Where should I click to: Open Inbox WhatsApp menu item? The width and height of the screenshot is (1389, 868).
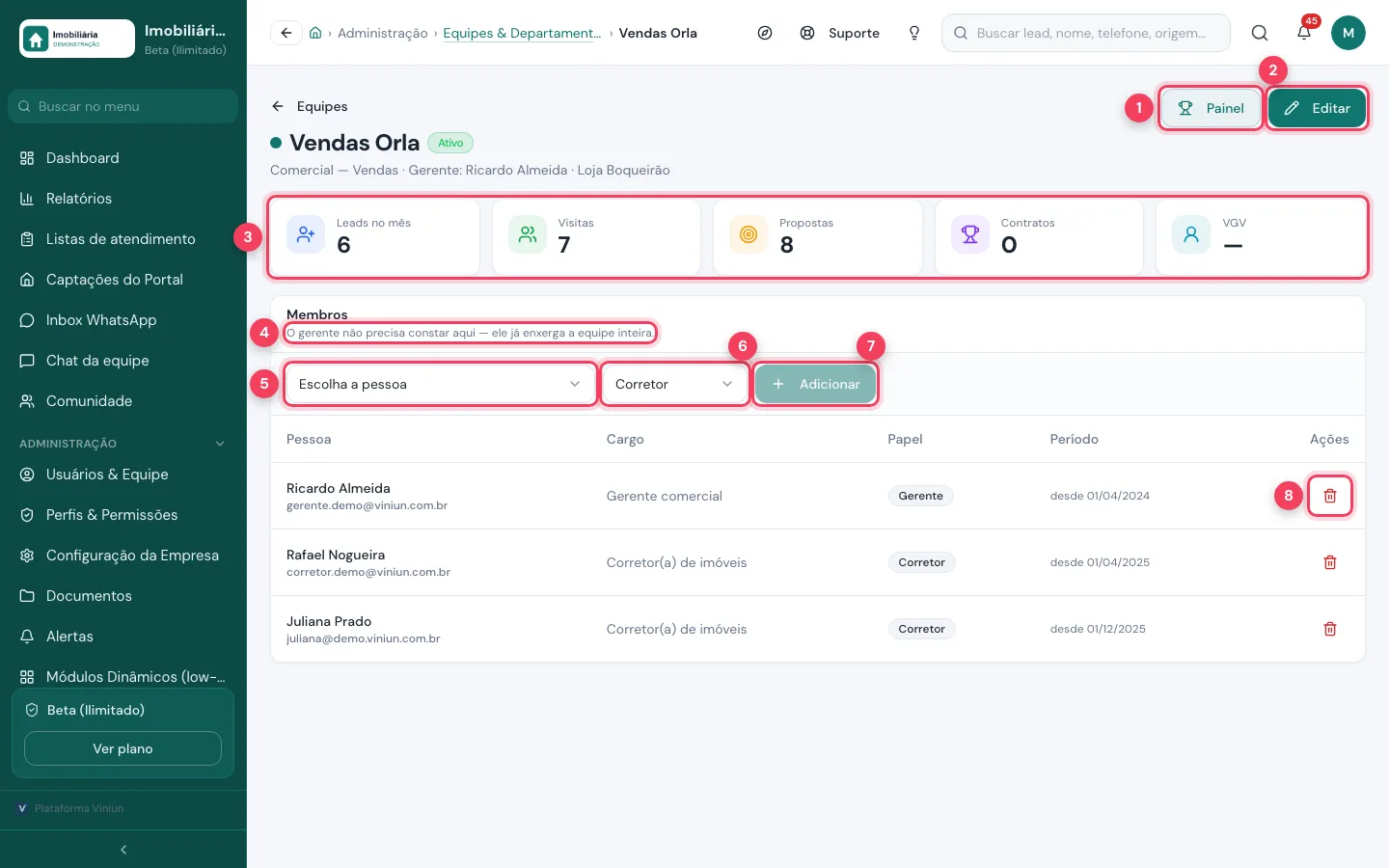[x=123, y=320]
